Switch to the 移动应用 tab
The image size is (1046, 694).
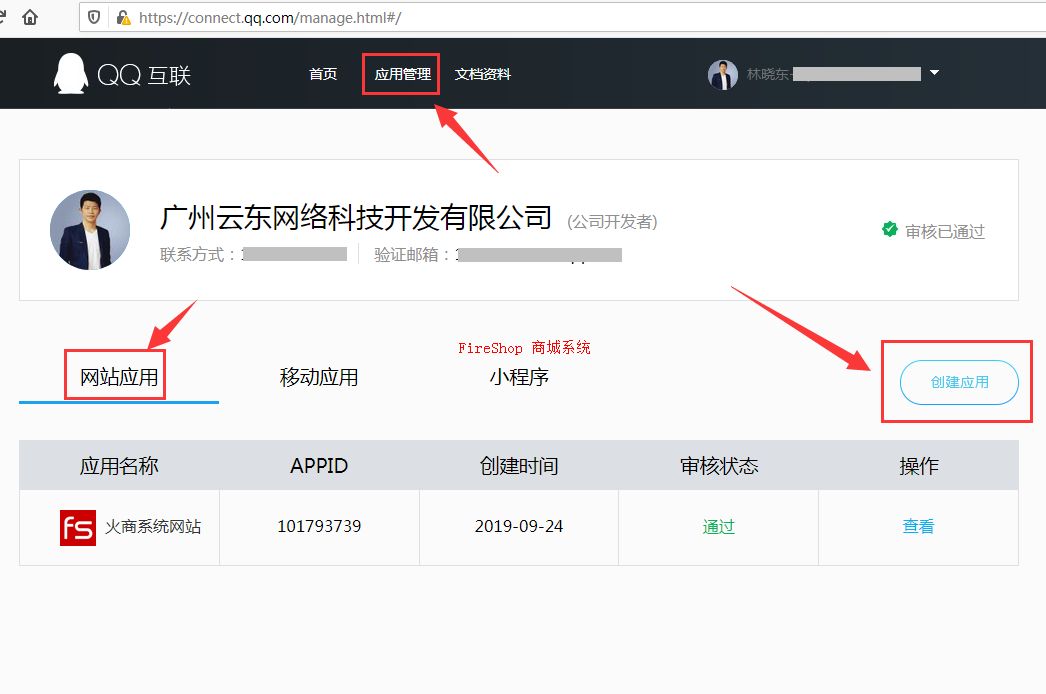[319, 378]
